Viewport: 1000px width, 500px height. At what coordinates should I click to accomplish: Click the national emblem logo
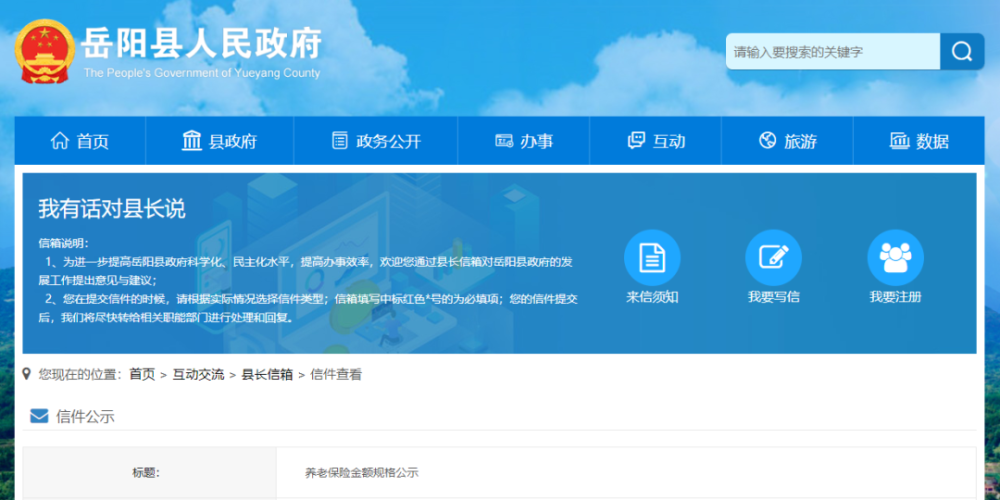pos(43,51)
